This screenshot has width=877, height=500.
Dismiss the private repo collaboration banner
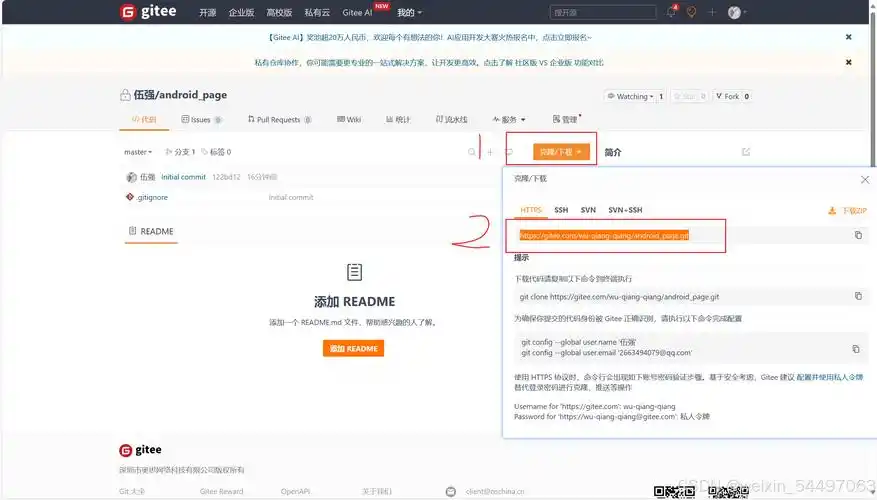pos(848,62)
